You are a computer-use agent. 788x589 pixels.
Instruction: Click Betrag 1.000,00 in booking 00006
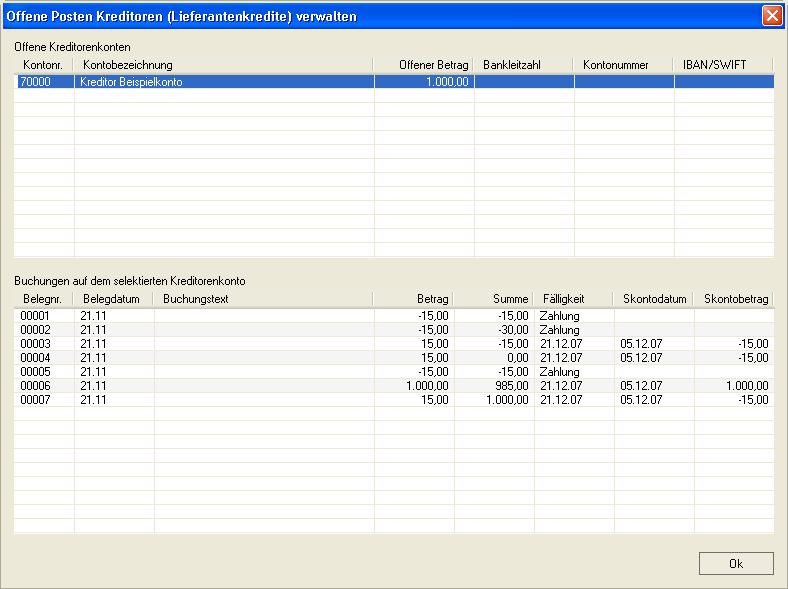point(427,385)
